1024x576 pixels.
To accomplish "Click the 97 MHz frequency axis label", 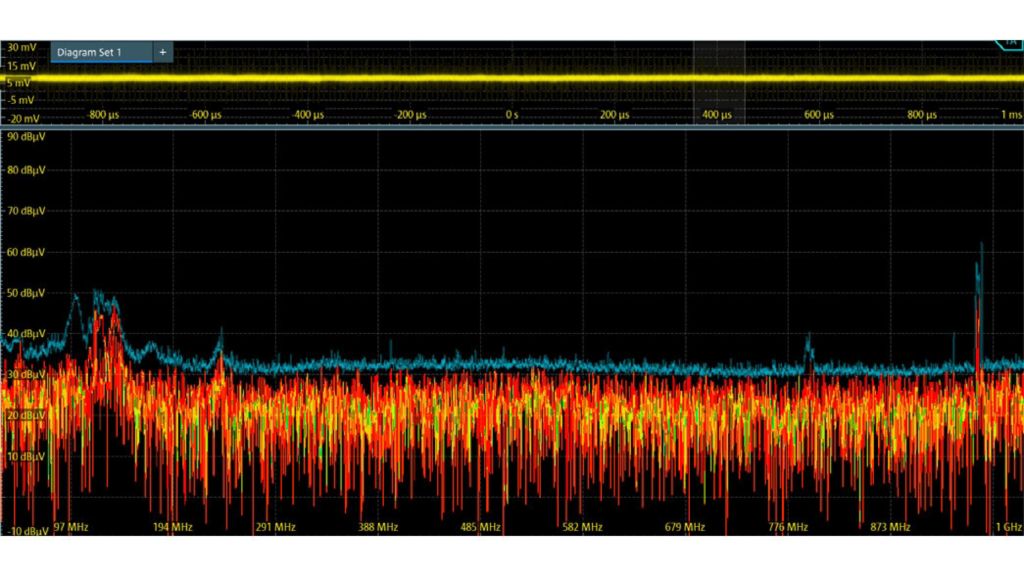I will point(72,527).
